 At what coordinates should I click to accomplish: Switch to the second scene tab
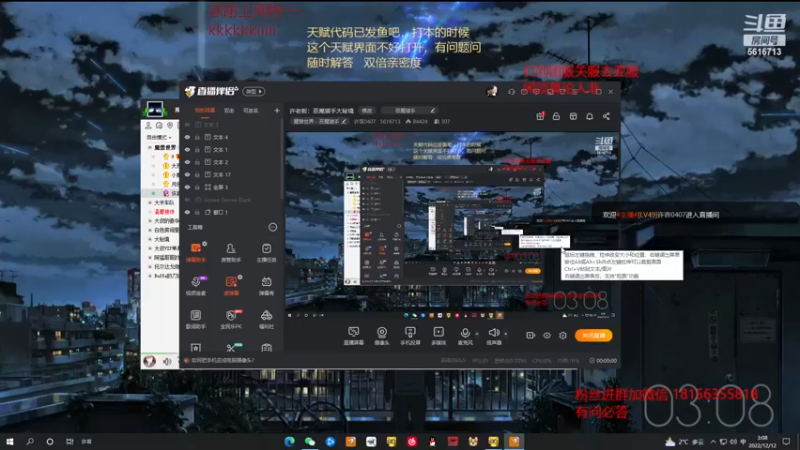point(229,110)
